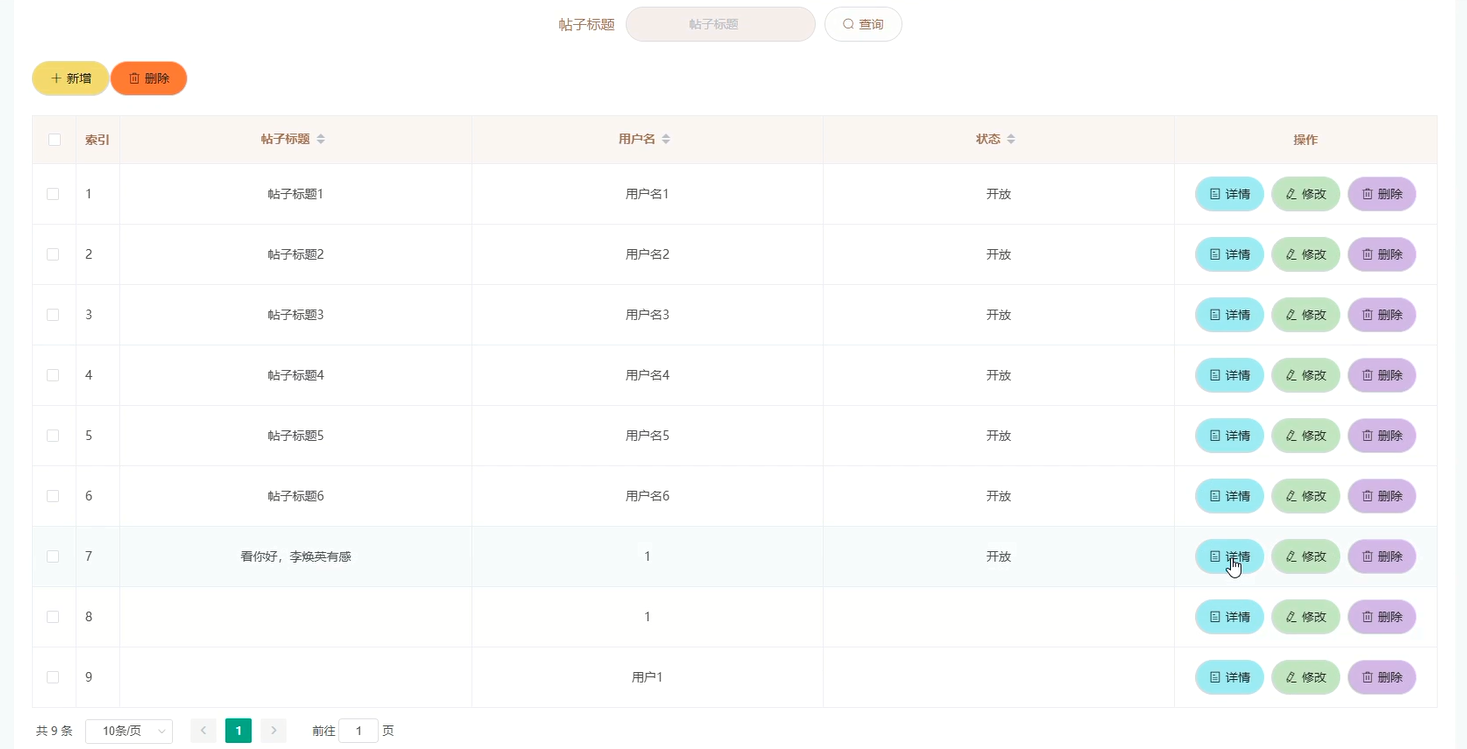Click the 开放 status in row 4
The image size is (1467, 749).
[998, 375]
